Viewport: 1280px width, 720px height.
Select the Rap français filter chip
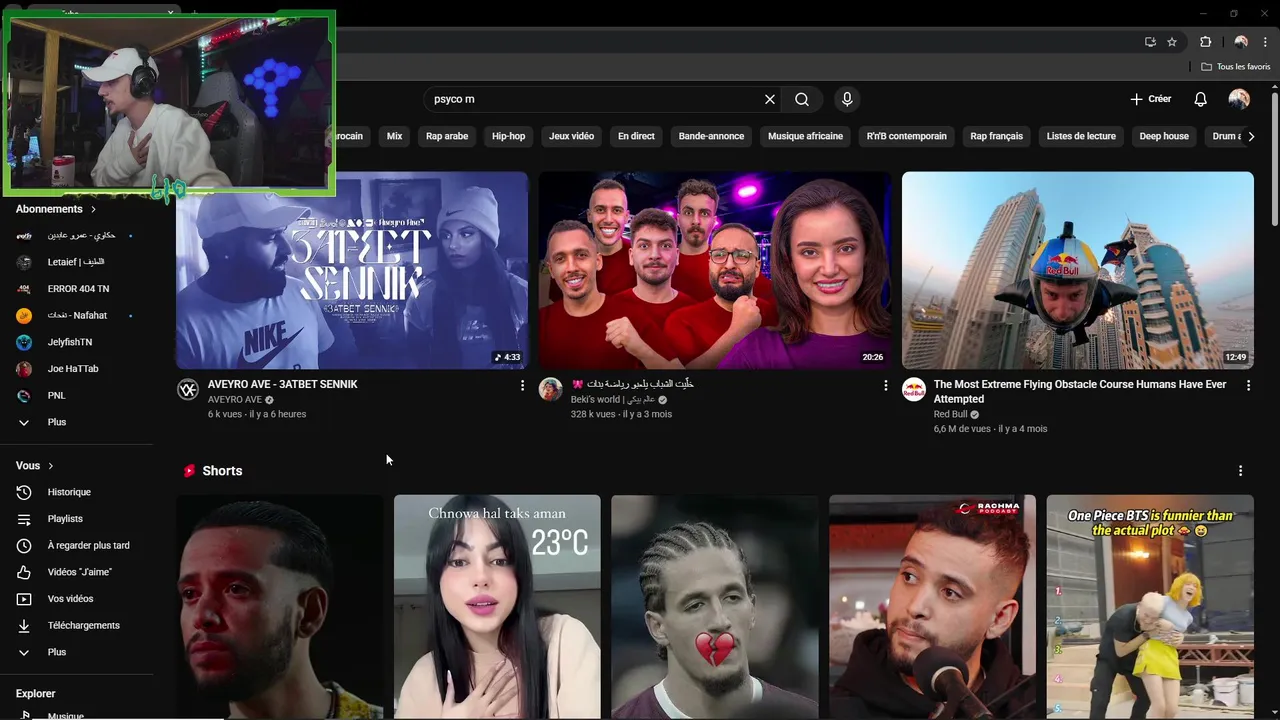tap(997, 136)
